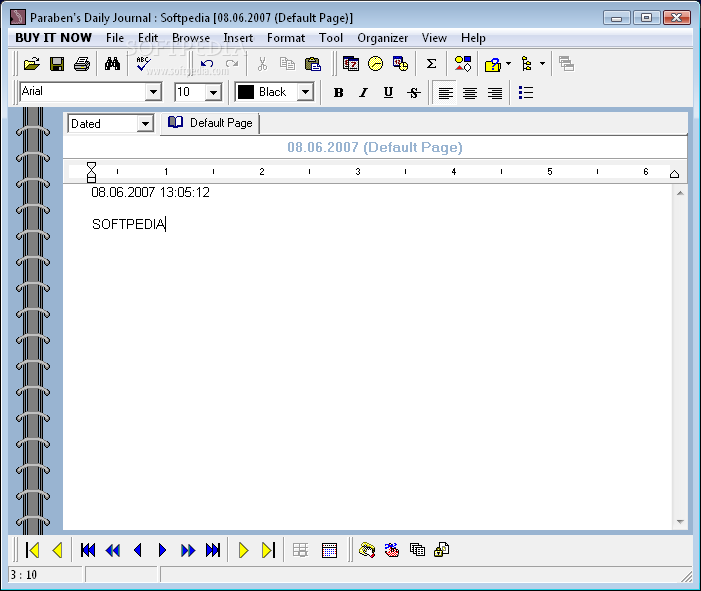Viewport: 701px width, 591px height.
Task: Align text left
Action: (445, 93)
